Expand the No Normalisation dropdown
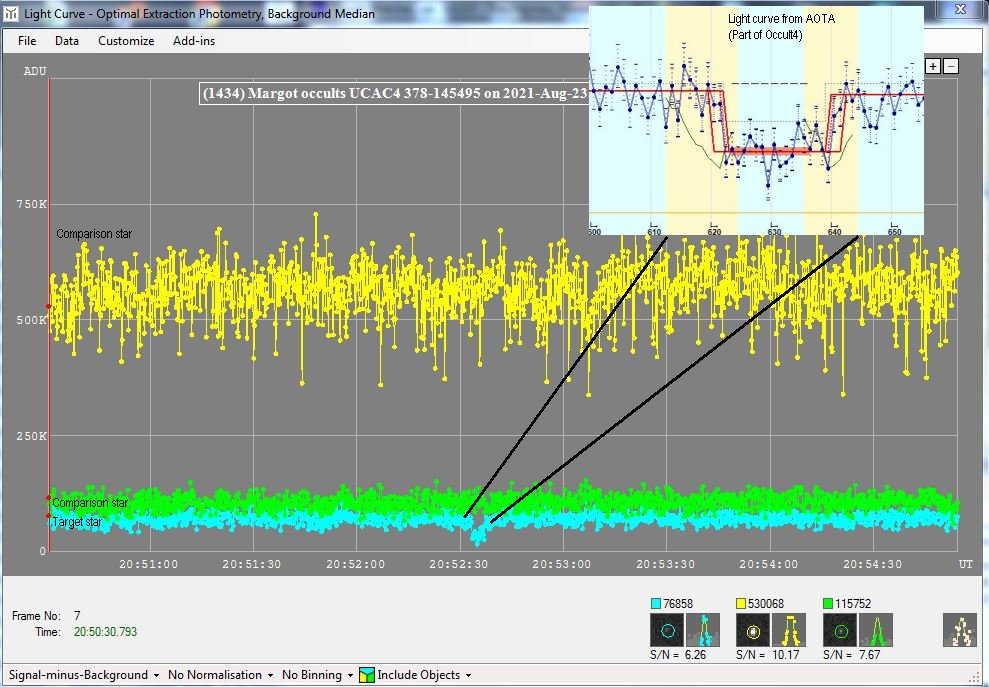 [x=219, y=675]
